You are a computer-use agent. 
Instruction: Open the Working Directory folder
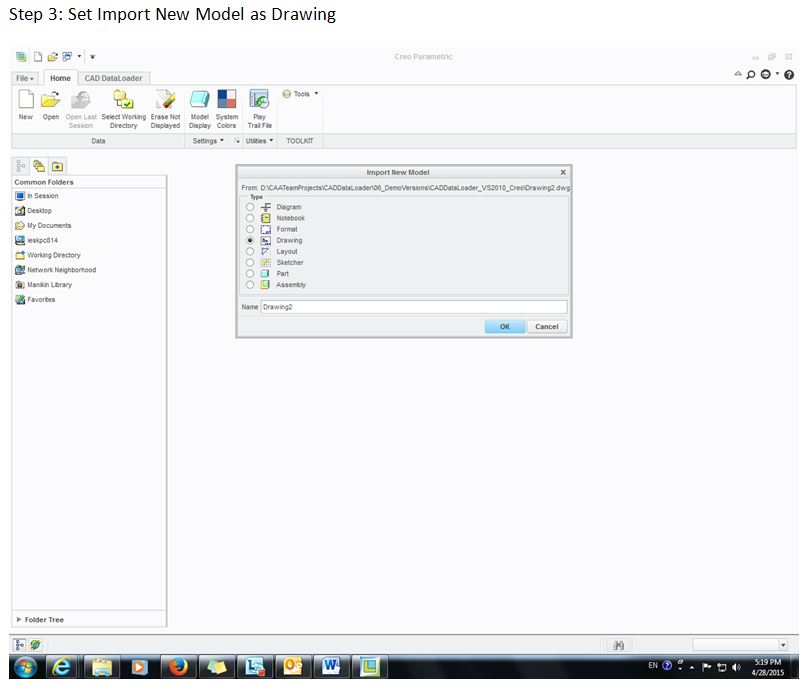point(48,255)
